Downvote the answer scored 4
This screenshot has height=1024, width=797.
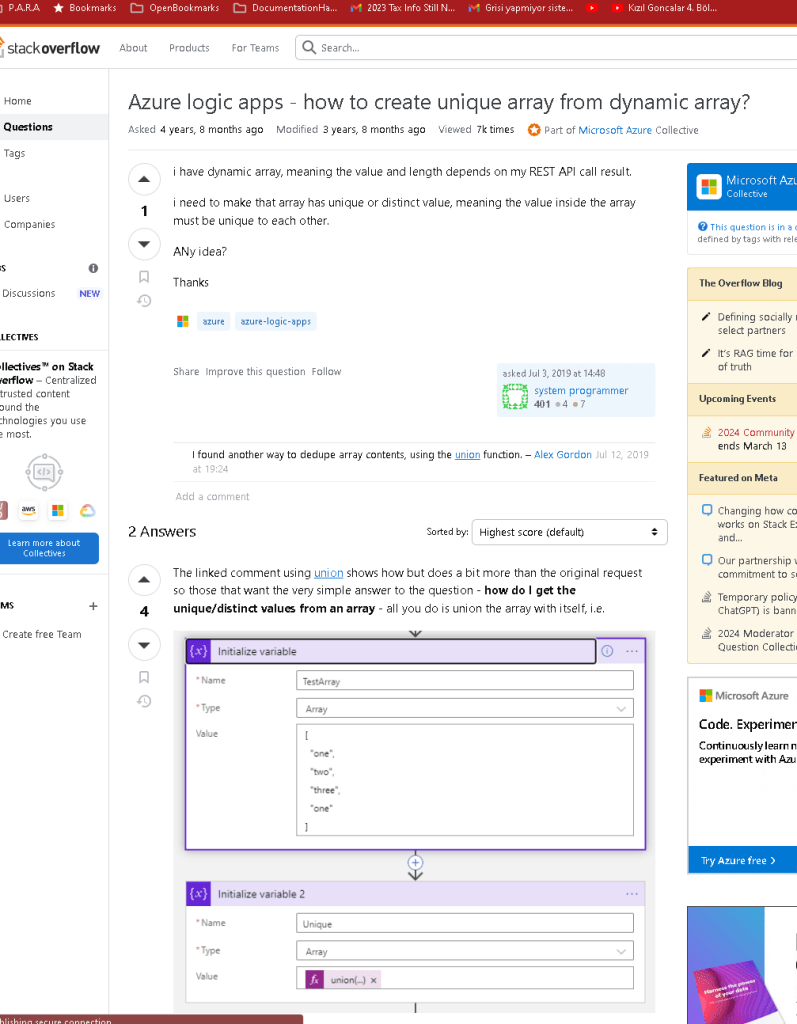144,645
